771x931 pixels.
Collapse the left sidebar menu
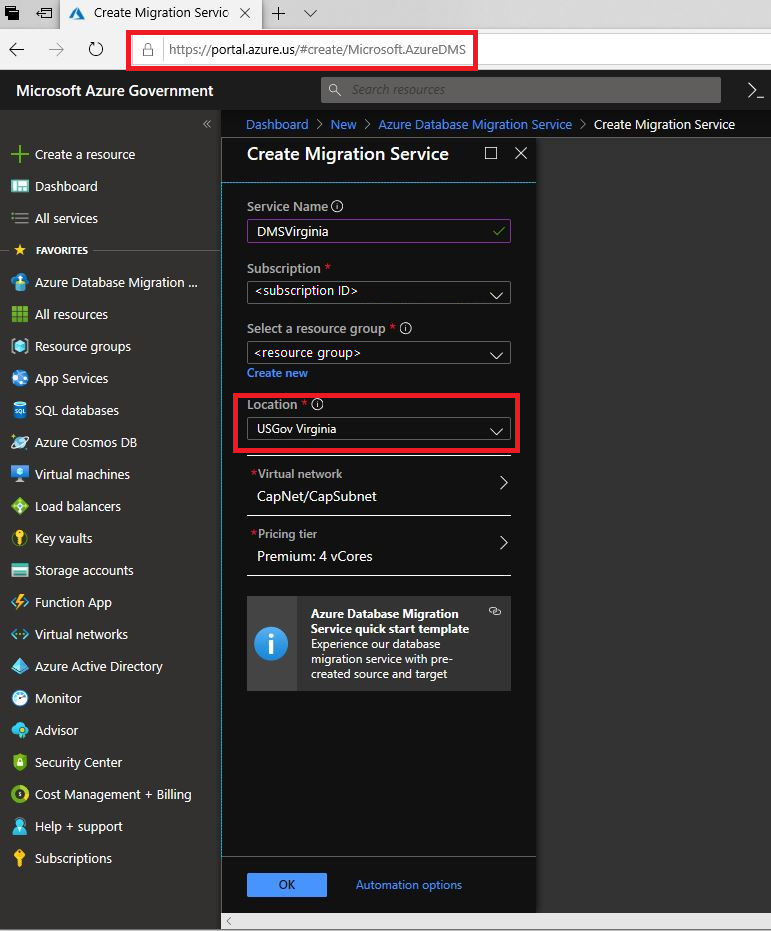point(207,124)
